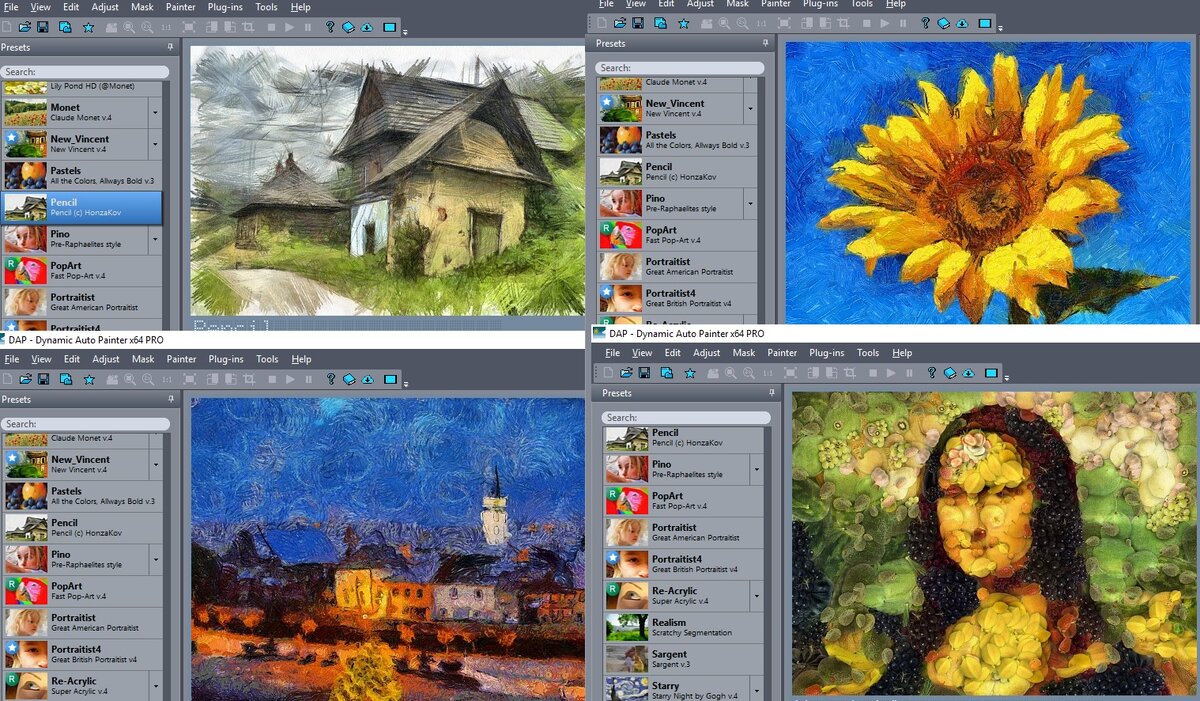Blue canvas screen icon in top-left window
The height and width of the screenshot is (701, 1200).
point(389,27)
